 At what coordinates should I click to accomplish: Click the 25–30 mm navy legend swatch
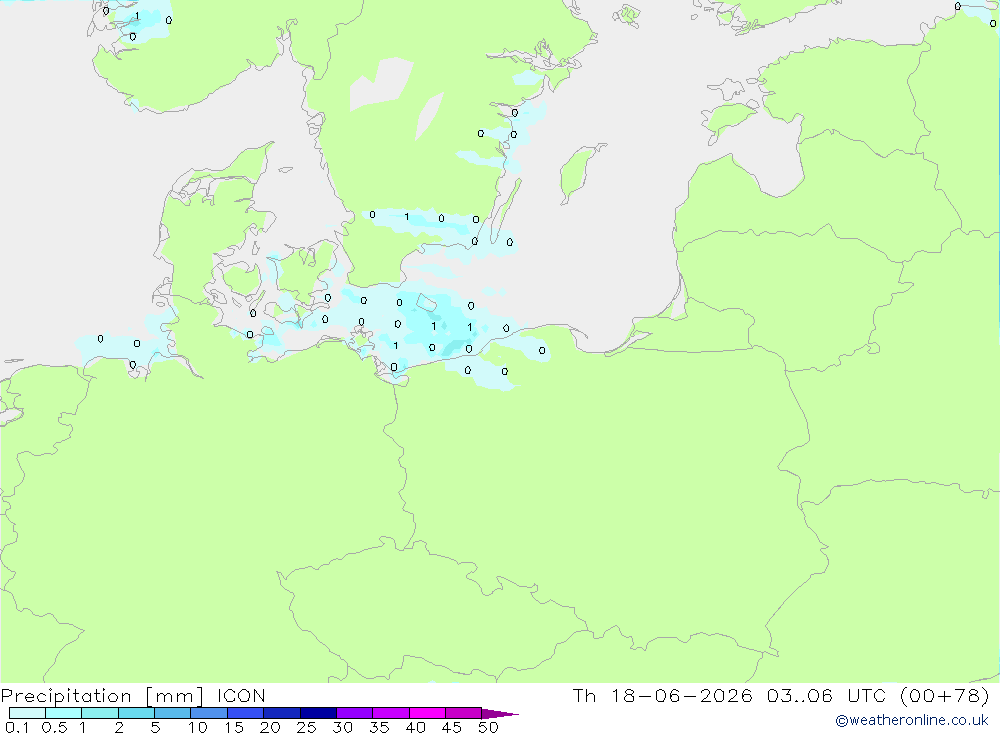(318, 713)
